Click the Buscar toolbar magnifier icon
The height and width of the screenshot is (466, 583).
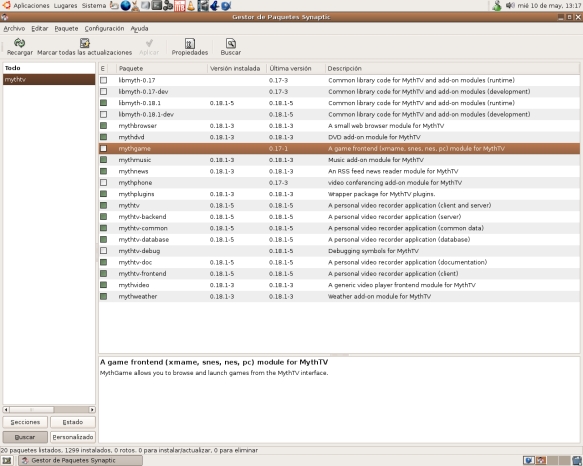click(x=231, y=43)
